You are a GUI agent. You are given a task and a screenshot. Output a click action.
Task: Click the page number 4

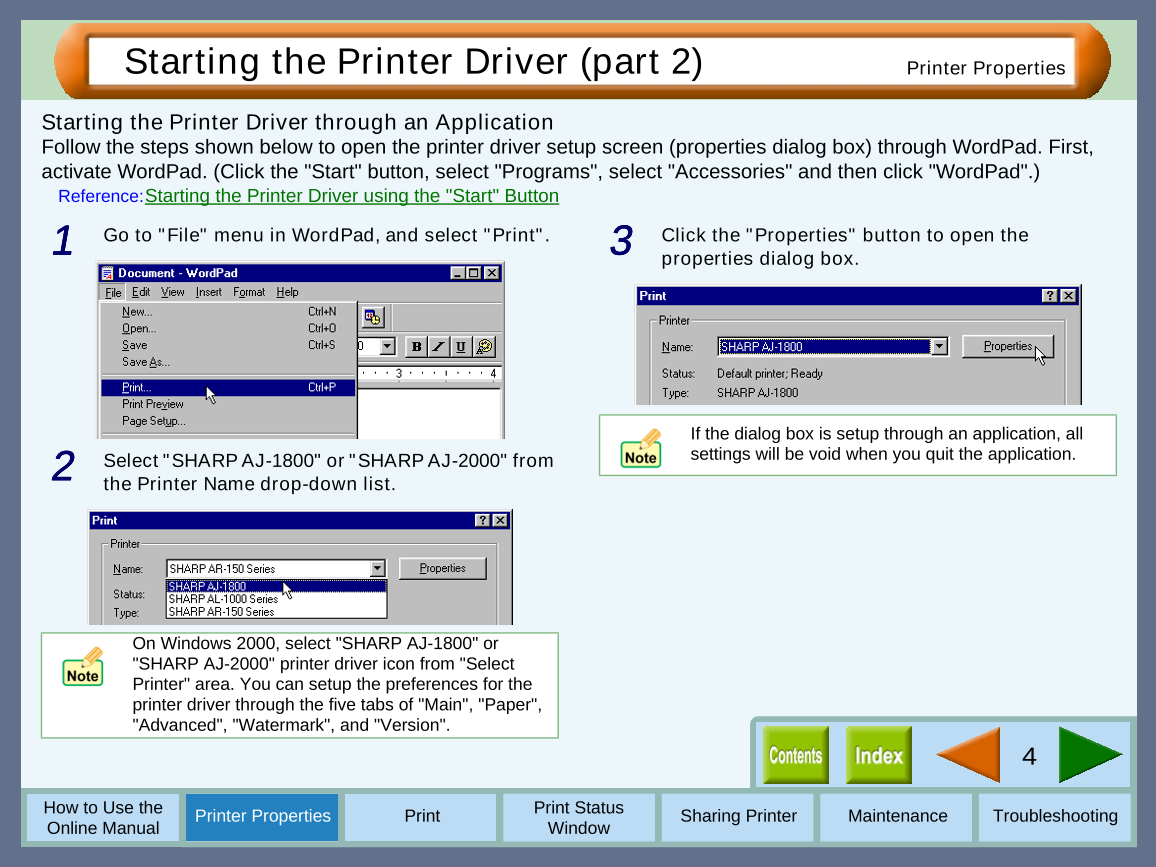point(1029,756)
